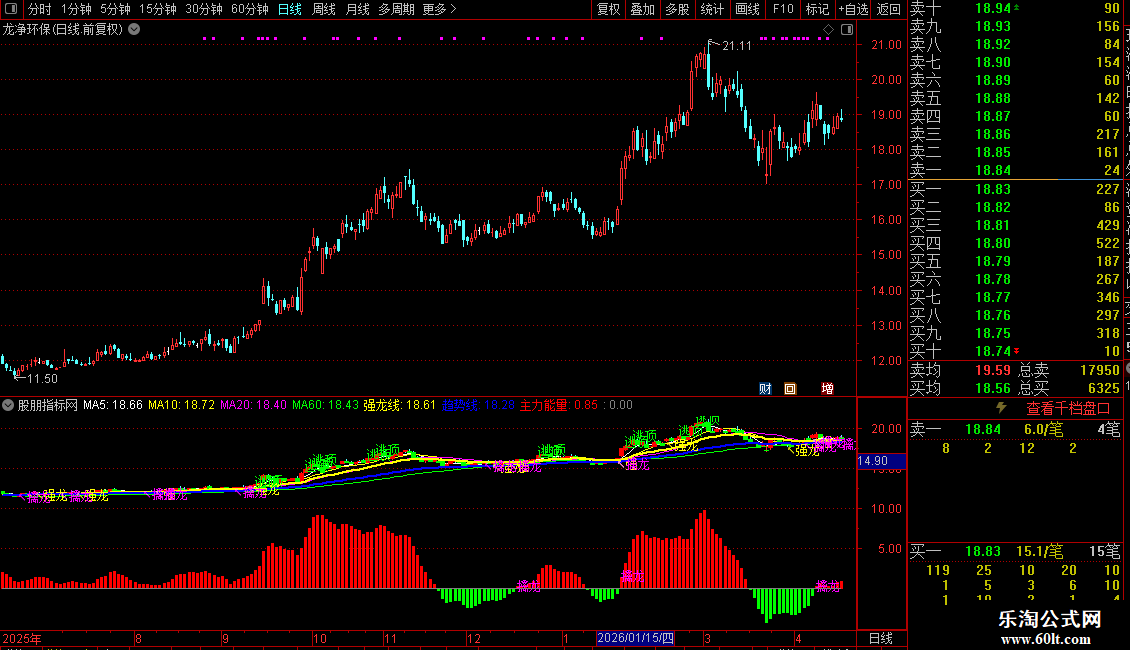Expand 更多 period options

439,9
